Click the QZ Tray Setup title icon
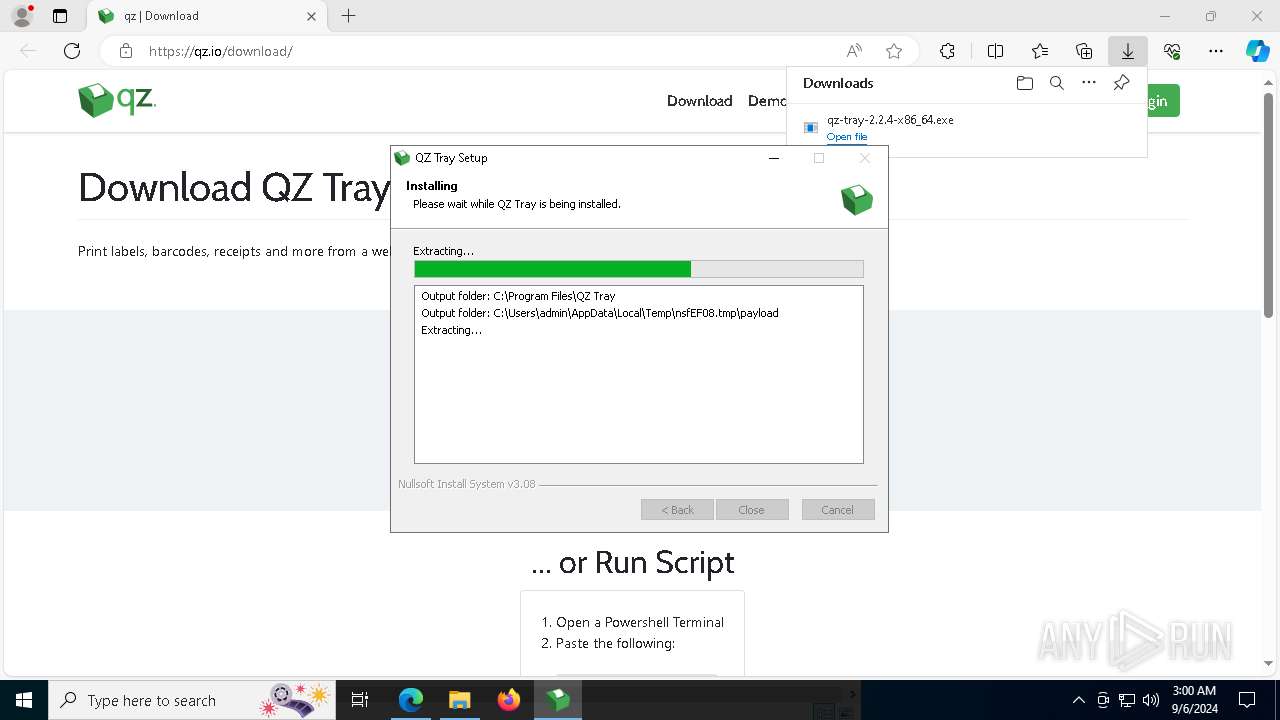The width and height of the screenshot is (1280, 720). [x=402, y=158]
